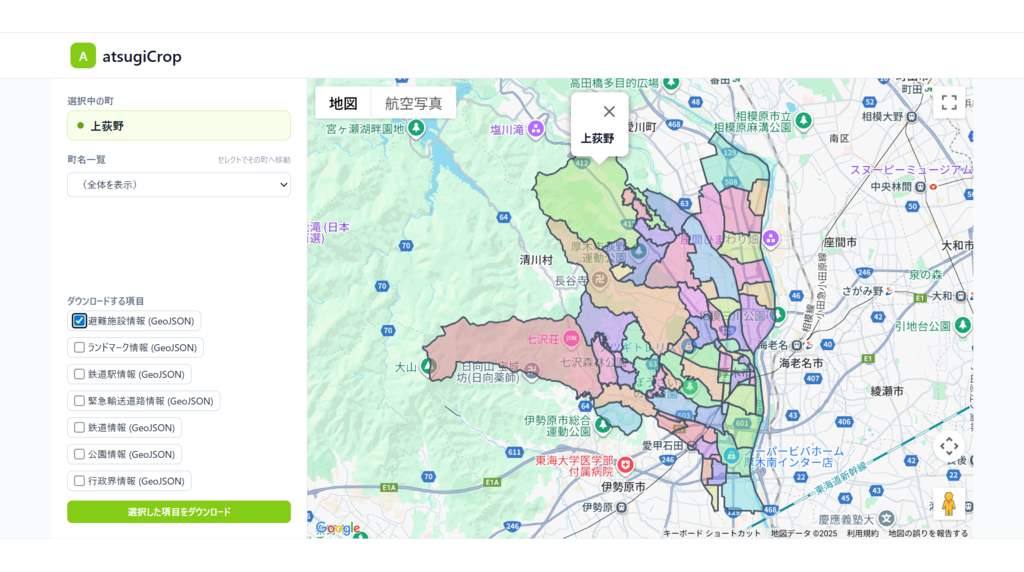Click the 塩川滝 purple map marker
Image resolution: width=1024 pixels, height=572 pixels.
[x=536, y=129]
